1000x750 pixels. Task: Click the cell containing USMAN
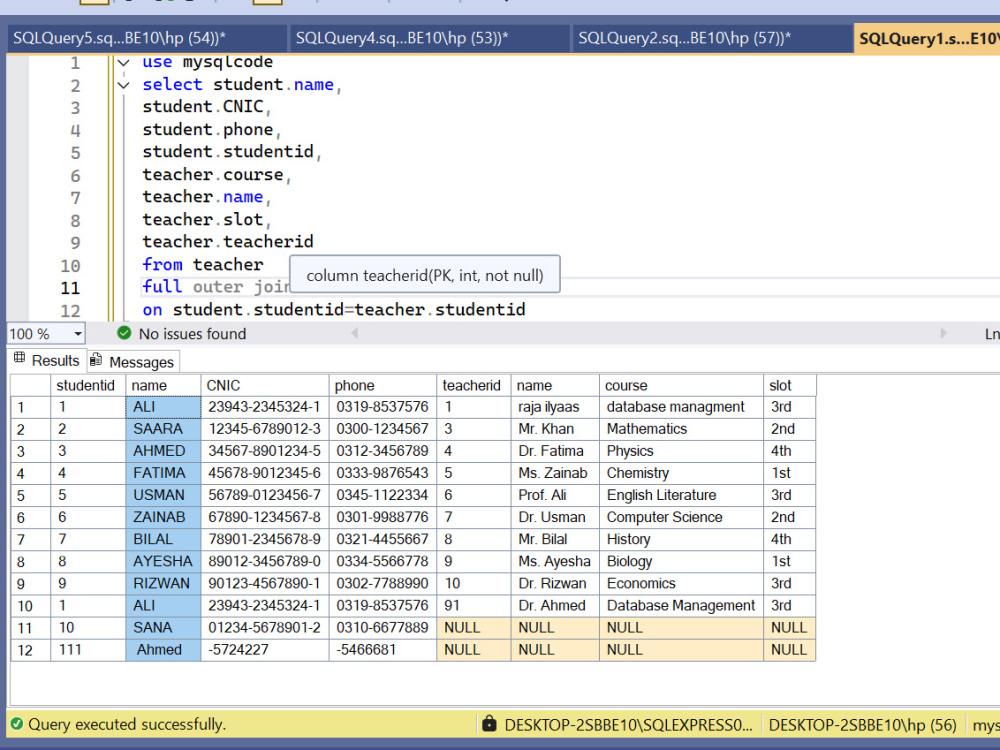(163, 495)
